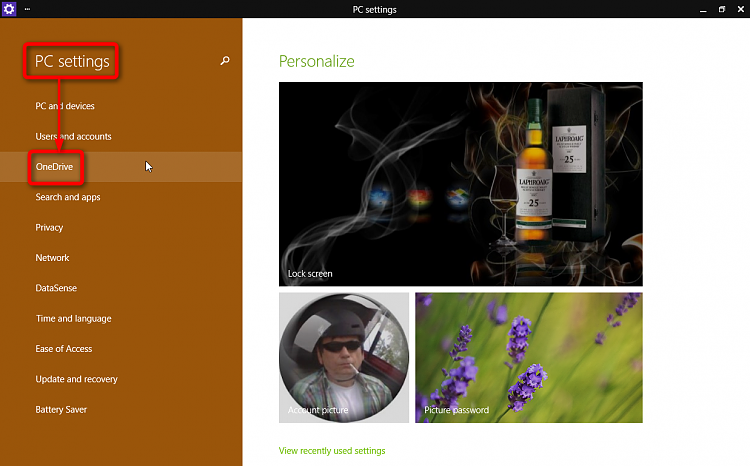750x466 pixels.
Task: Click the search magnifier icon
Action: [225, 61]
